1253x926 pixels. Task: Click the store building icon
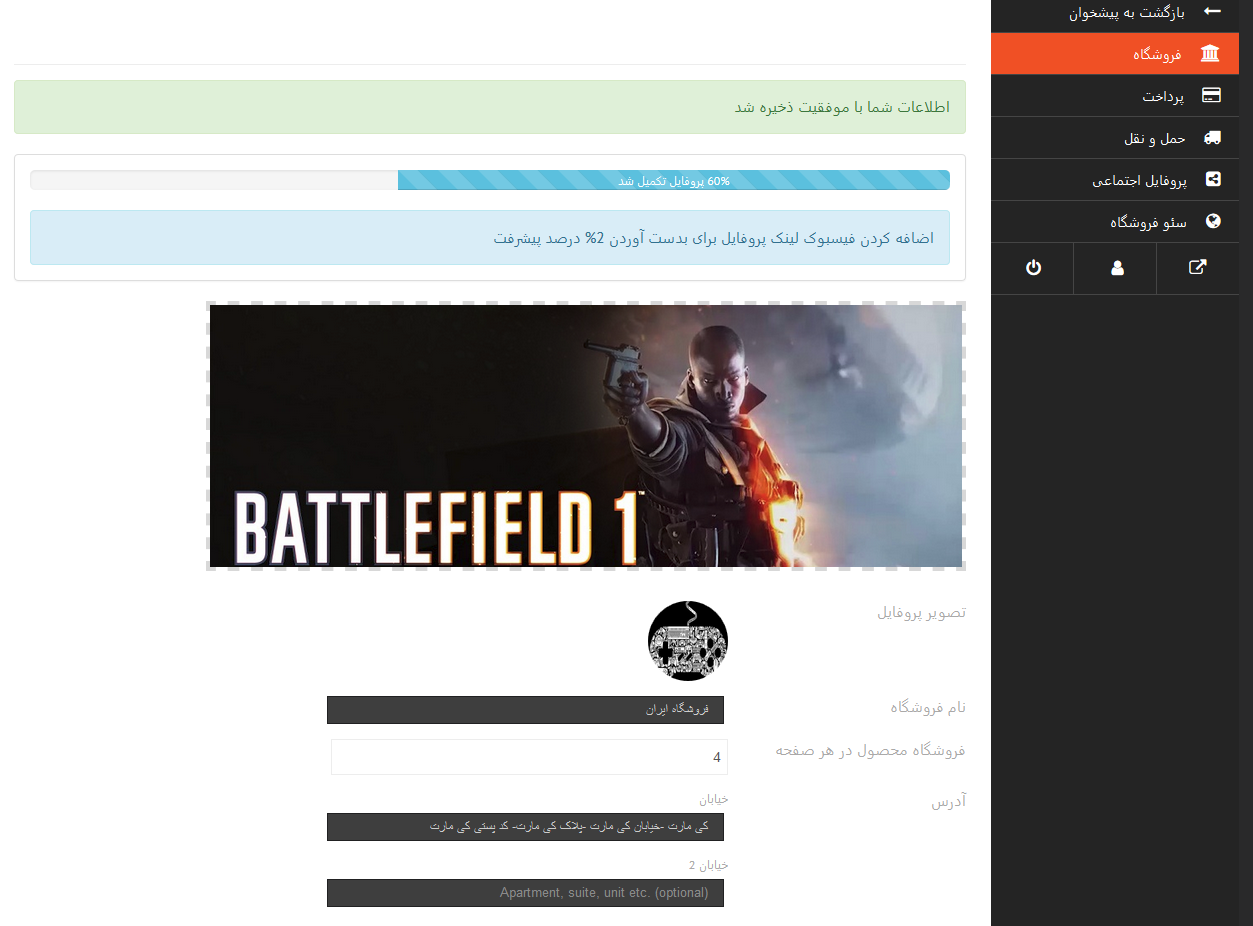pyautogui.click(x=1210, y=54)
